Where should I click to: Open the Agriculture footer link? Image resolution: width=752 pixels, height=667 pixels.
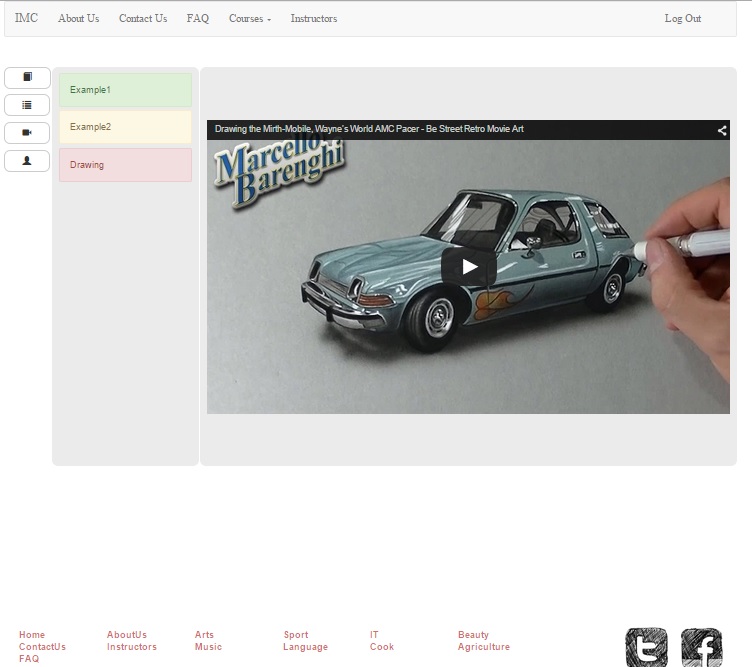click(483, 647)
